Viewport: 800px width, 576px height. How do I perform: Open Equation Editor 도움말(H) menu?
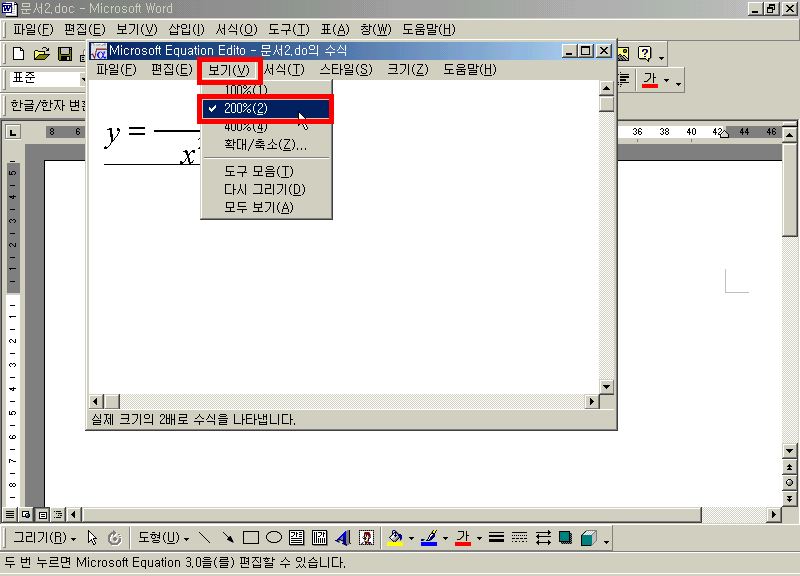(469, 69)
